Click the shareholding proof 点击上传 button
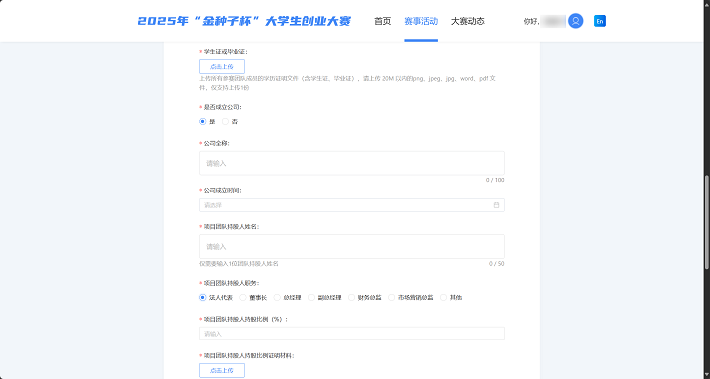This screenshot has height=379, width=710. (x=222, y=370)
